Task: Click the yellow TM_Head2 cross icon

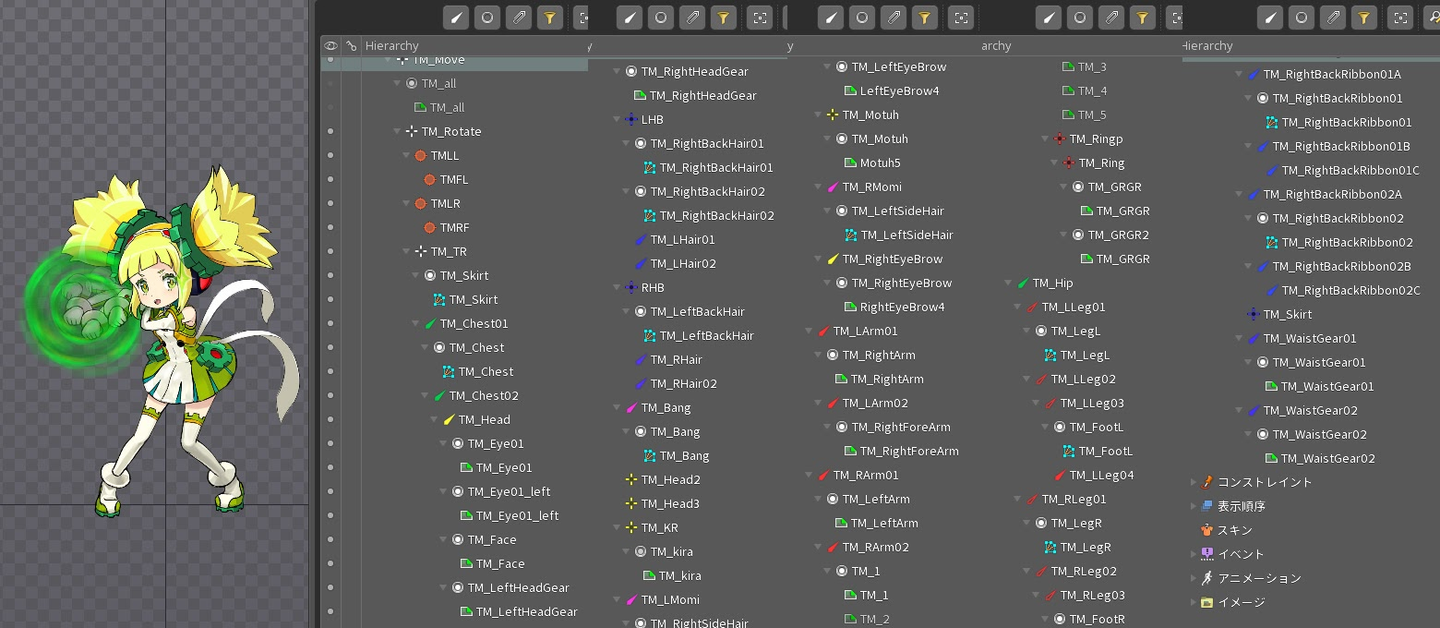Action: 631,480
